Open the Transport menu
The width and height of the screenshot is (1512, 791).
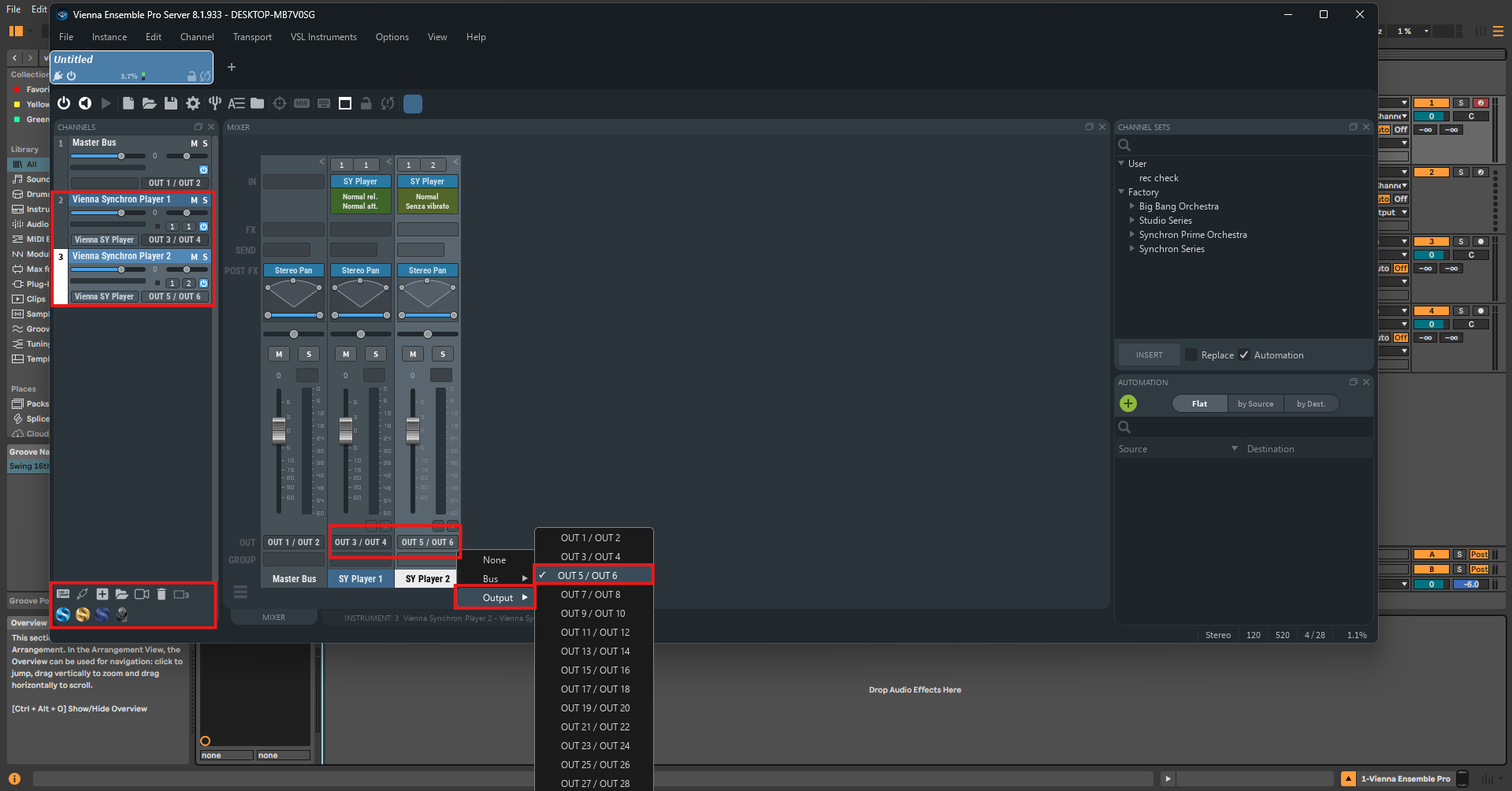pyautogui.click(x=252, y=37)
